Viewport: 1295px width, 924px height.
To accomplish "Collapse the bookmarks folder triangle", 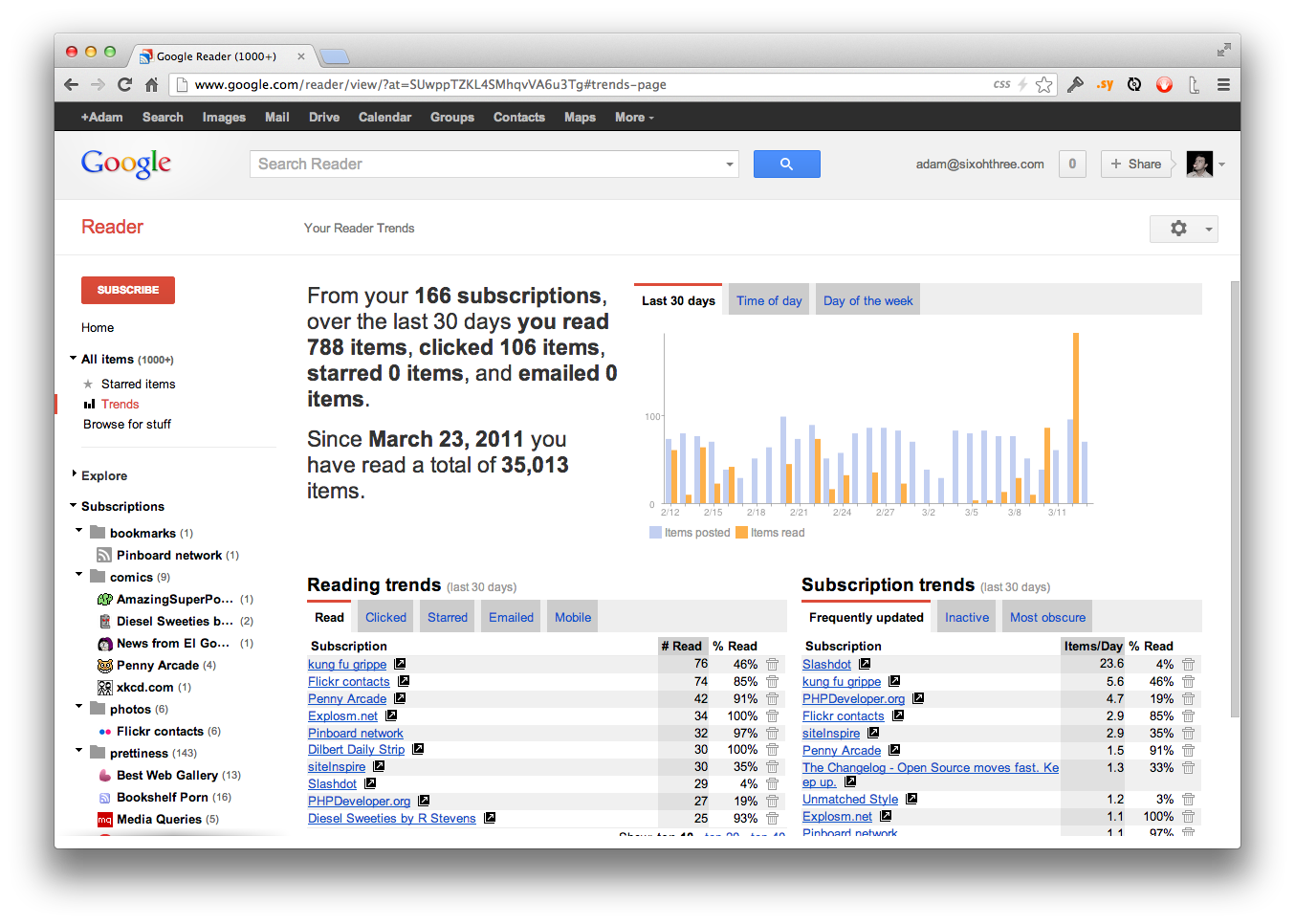I will 78,530.
